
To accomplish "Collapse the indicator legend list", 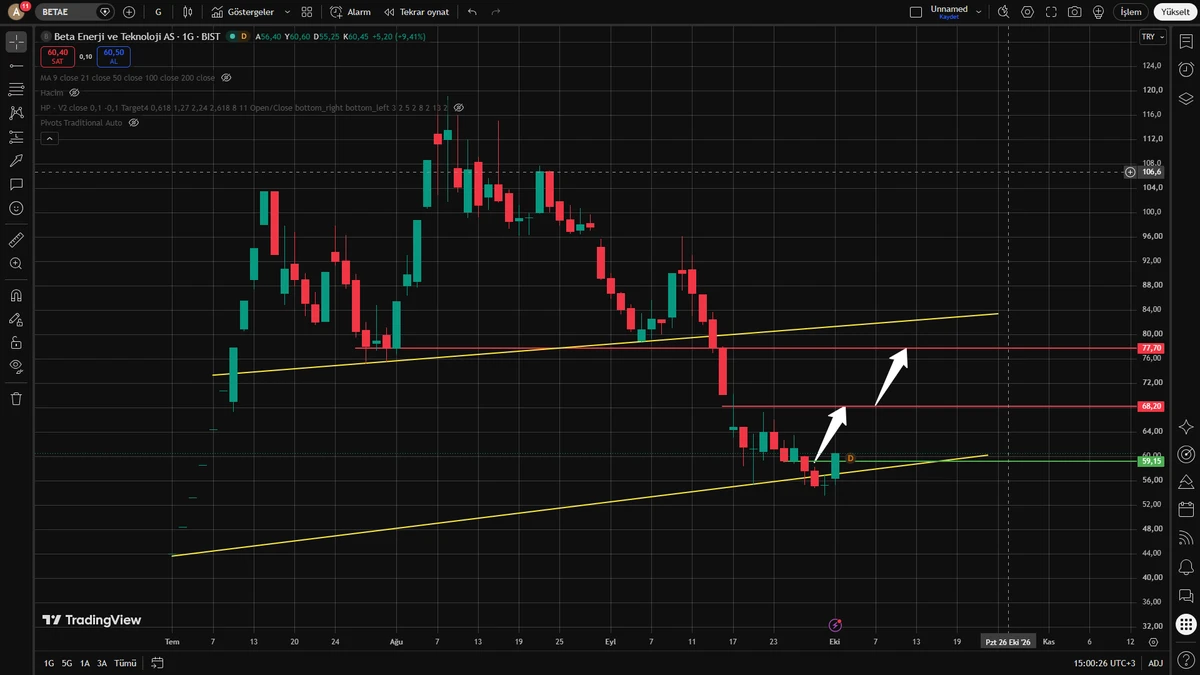I will tap(49, 138).
